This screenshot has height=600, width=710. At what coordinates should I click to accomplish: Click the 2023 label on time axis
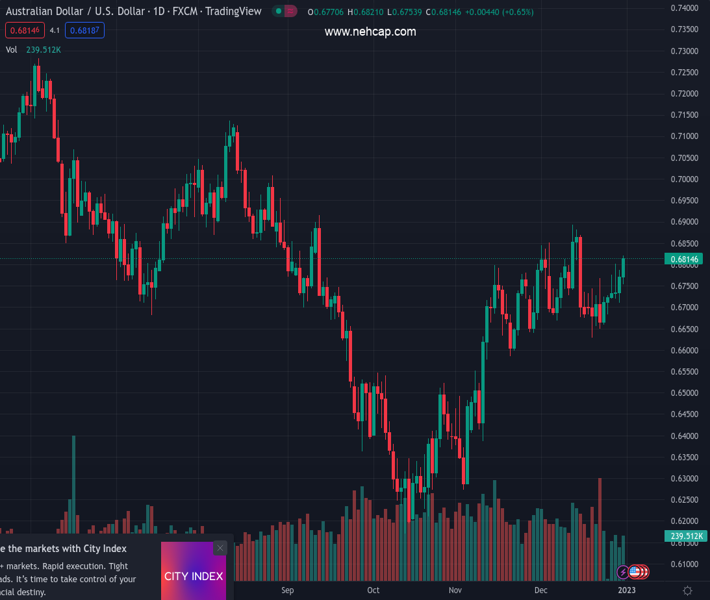pyautogui.click(x=626, y=590)
